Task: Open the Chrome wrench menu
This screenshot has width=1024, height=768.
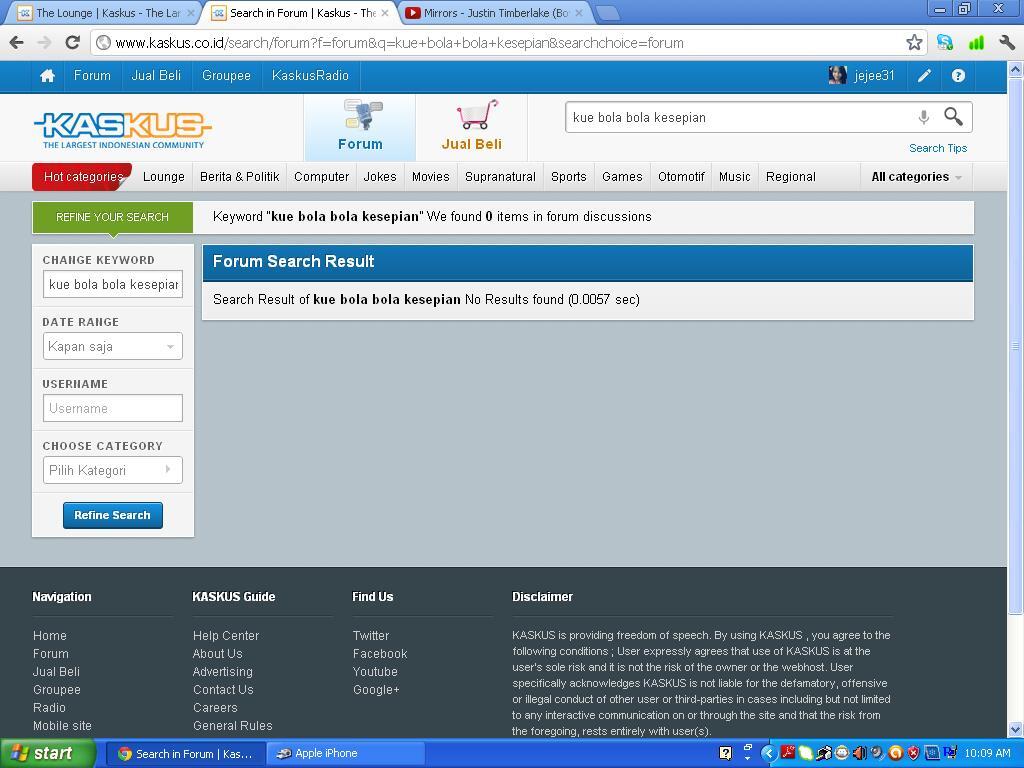Action: (x=1006, y=43)
